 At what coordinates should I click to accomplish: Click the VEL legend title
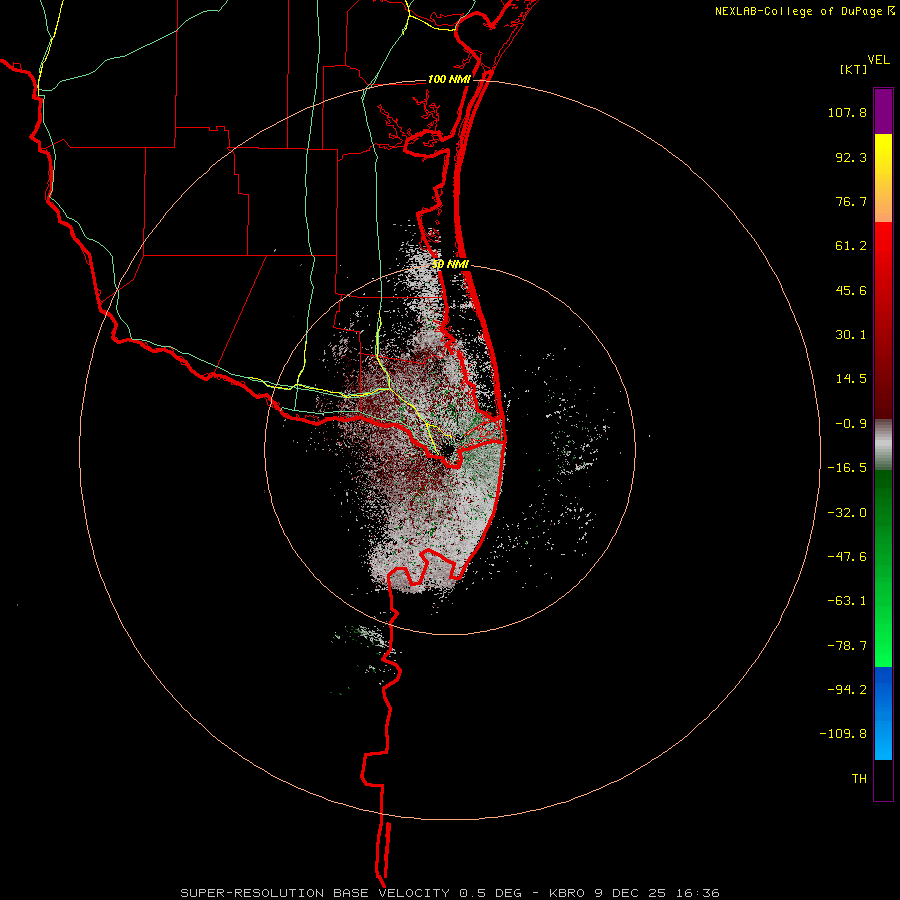[x=878, y=60]
